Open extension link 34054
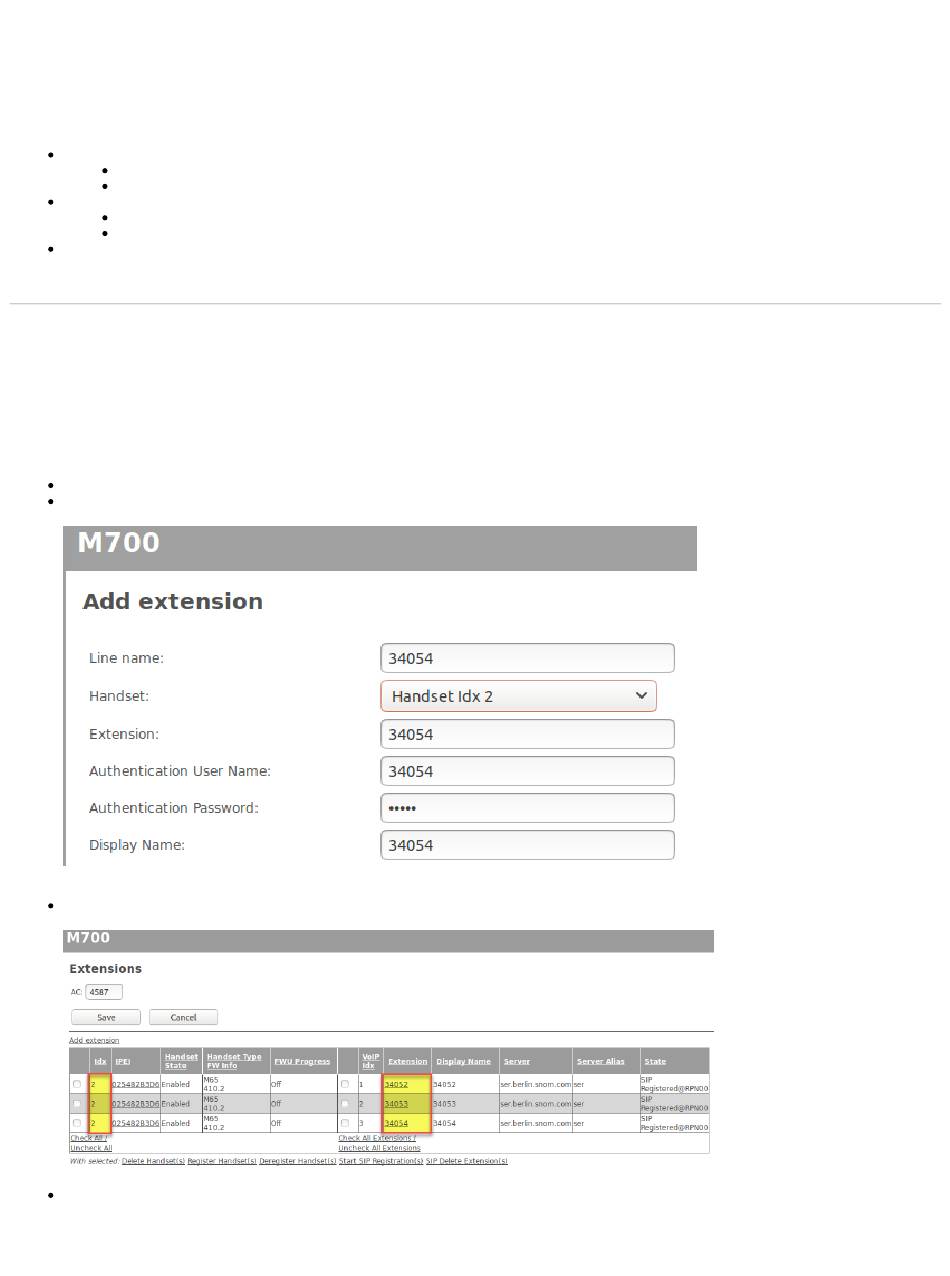The image size is (950, 1276). [x=396, y=1123]
